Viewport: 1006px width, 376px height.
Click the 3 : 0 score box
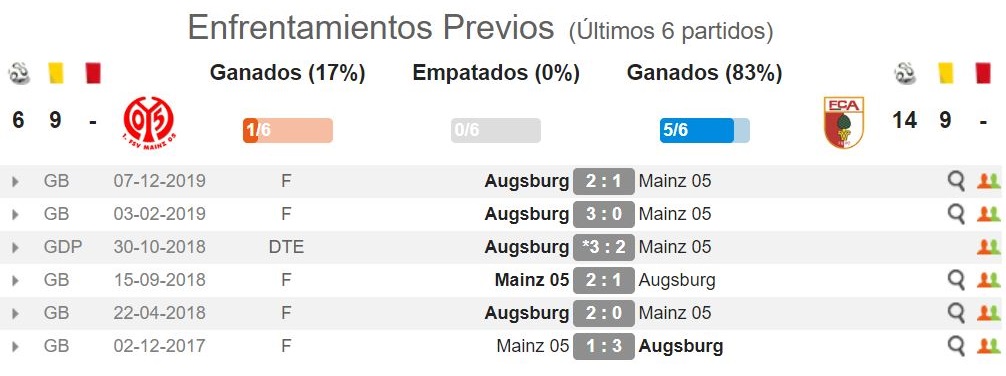(x=604, y=214)
